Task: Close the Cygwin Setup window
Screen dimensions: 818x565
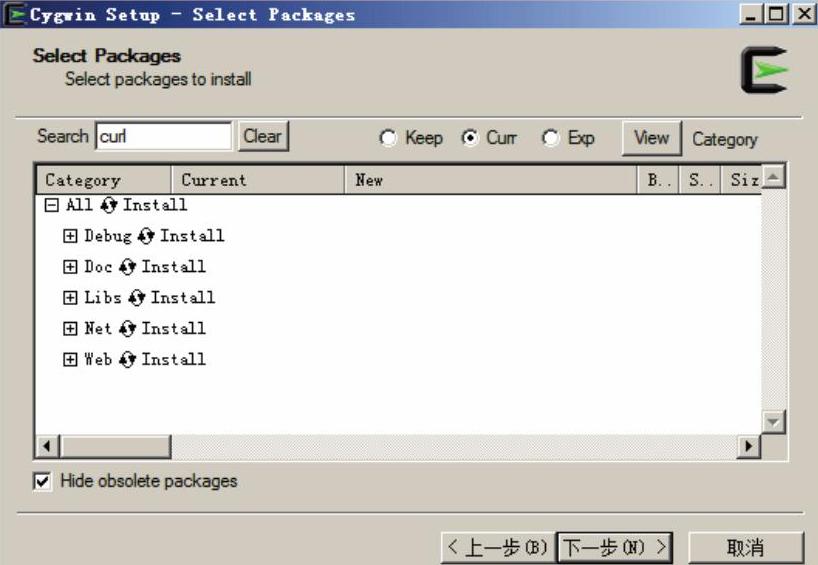Action: tap(803, 14)
